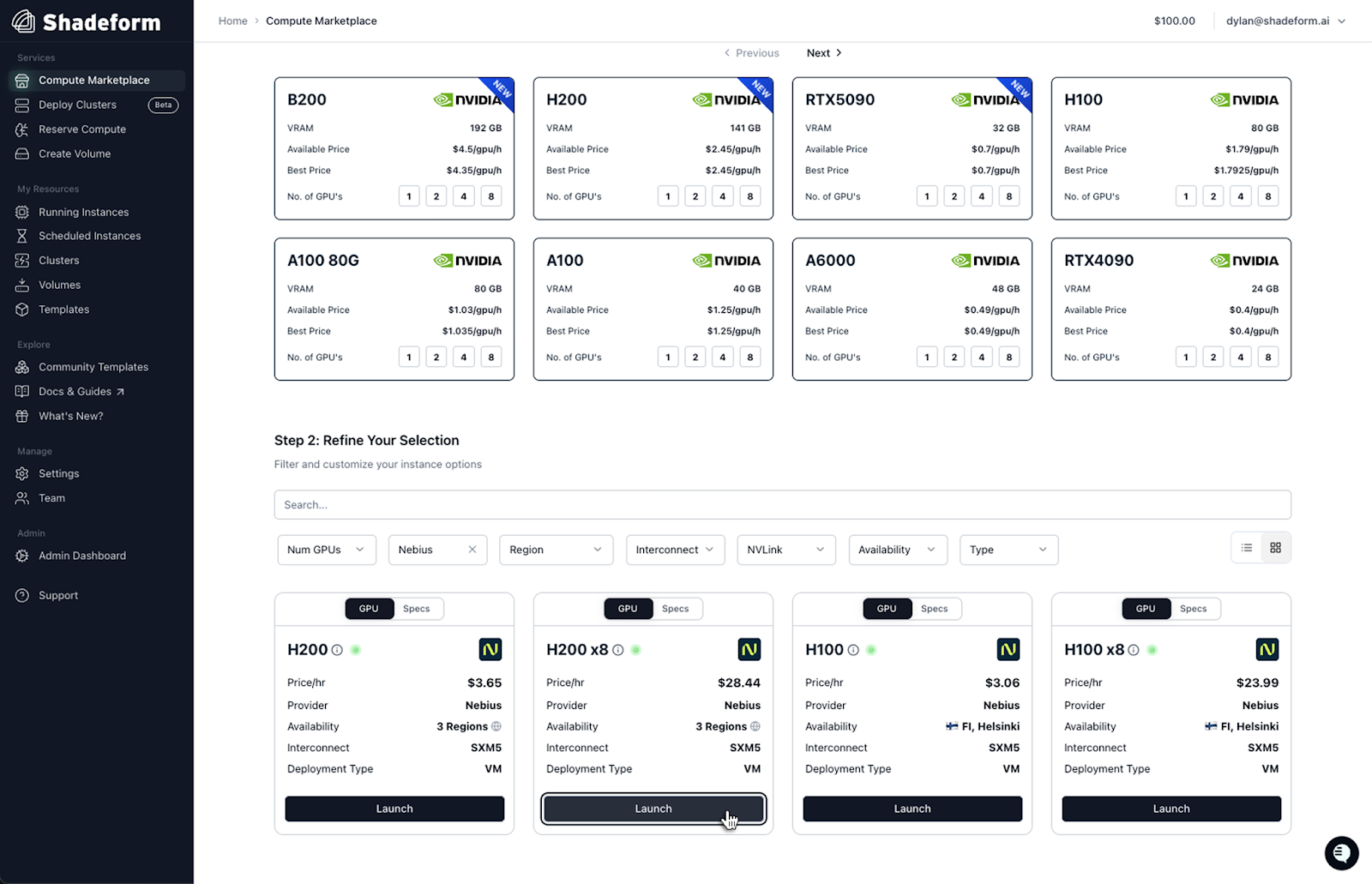Click the Shadeform logo
Viewport: 1372px width, 884px height.
coord(86,21)
